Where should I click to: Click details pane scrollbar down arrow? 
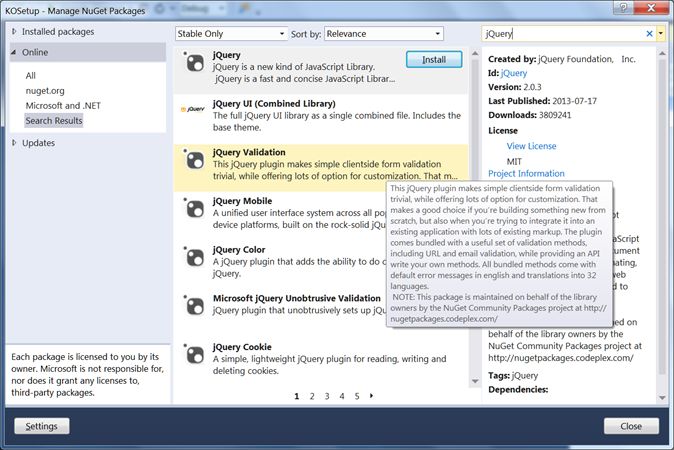click(662, 398)
